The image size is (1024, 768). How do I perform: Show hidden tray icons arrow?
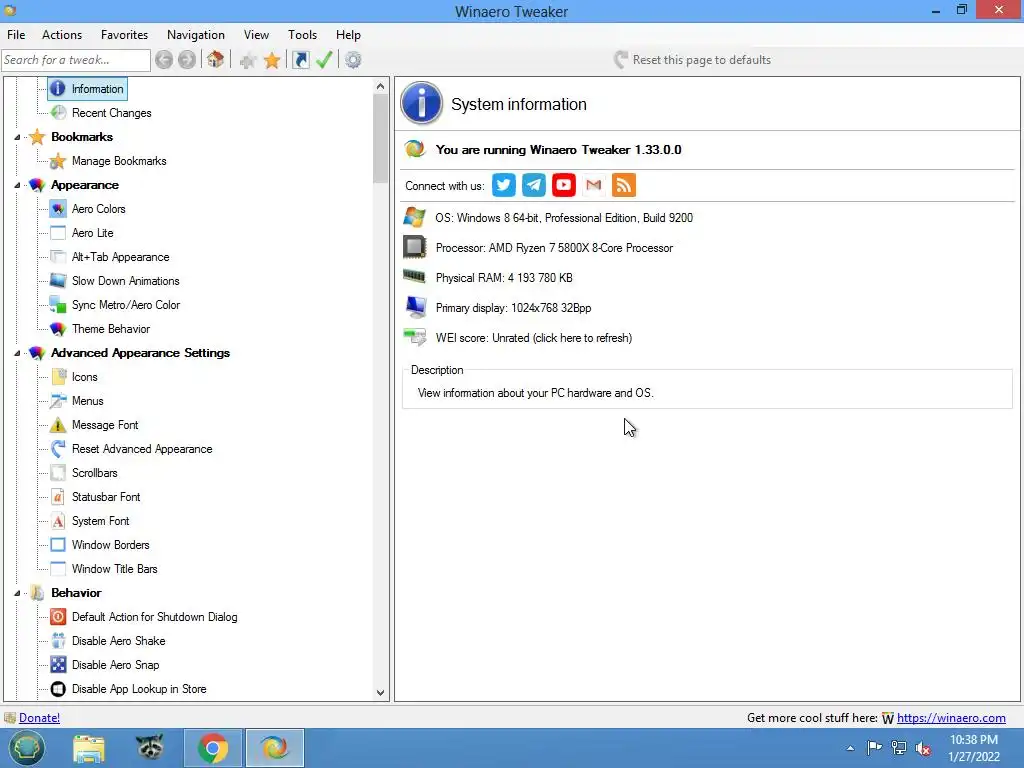[850, 748]
